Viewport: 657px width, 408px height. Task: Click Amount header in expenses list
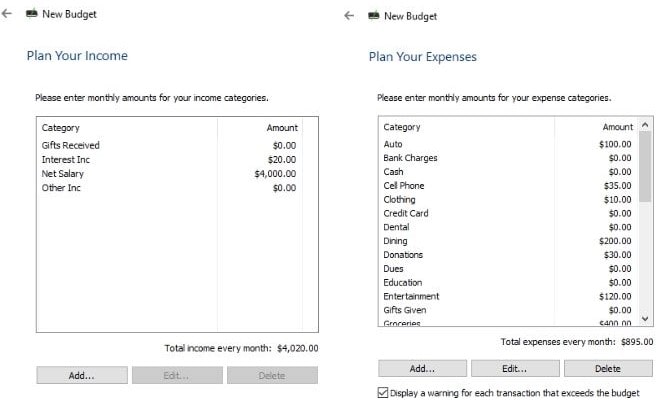[618, 127]
